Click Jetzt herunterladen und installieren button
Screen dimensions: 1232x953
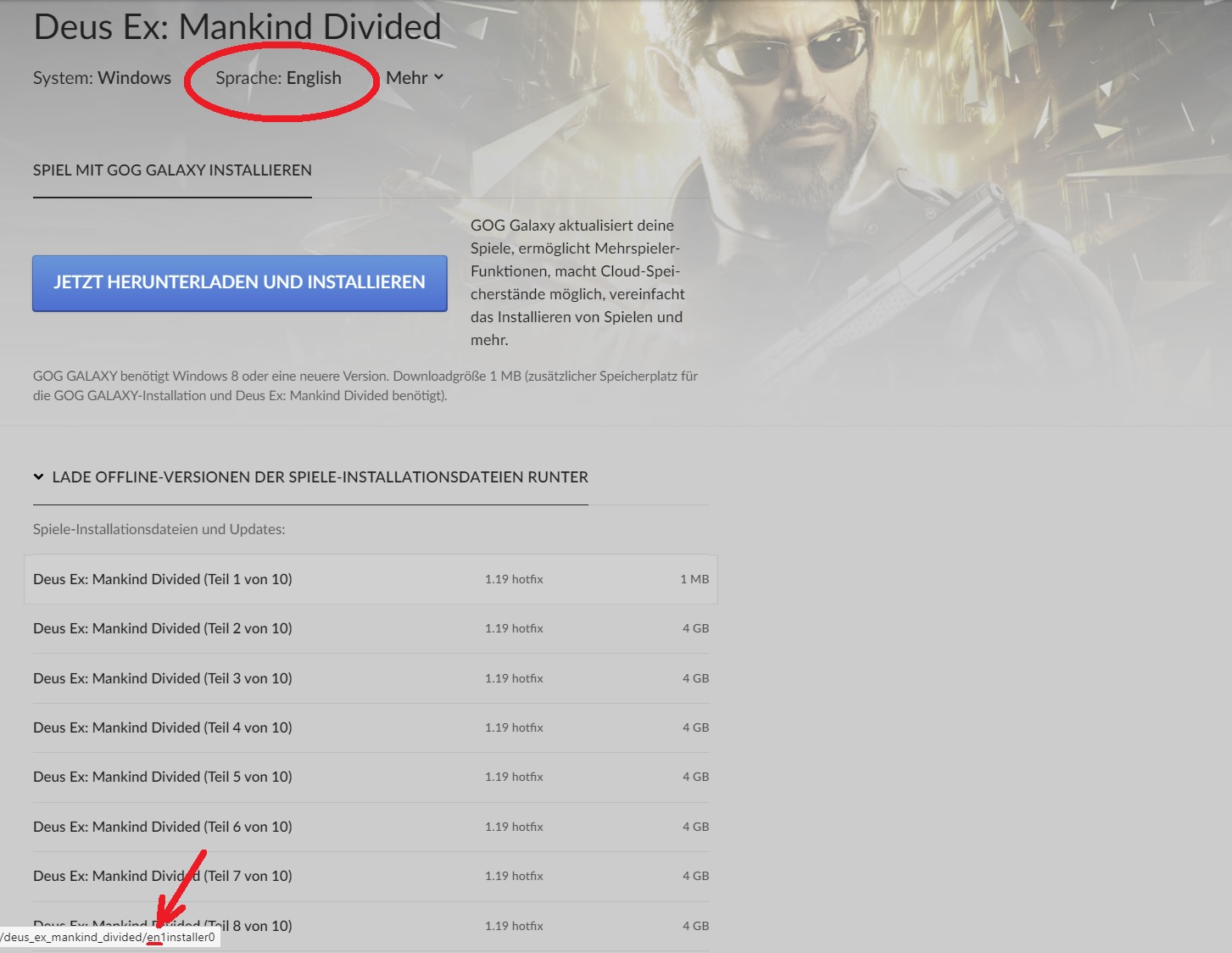[240, 283]
